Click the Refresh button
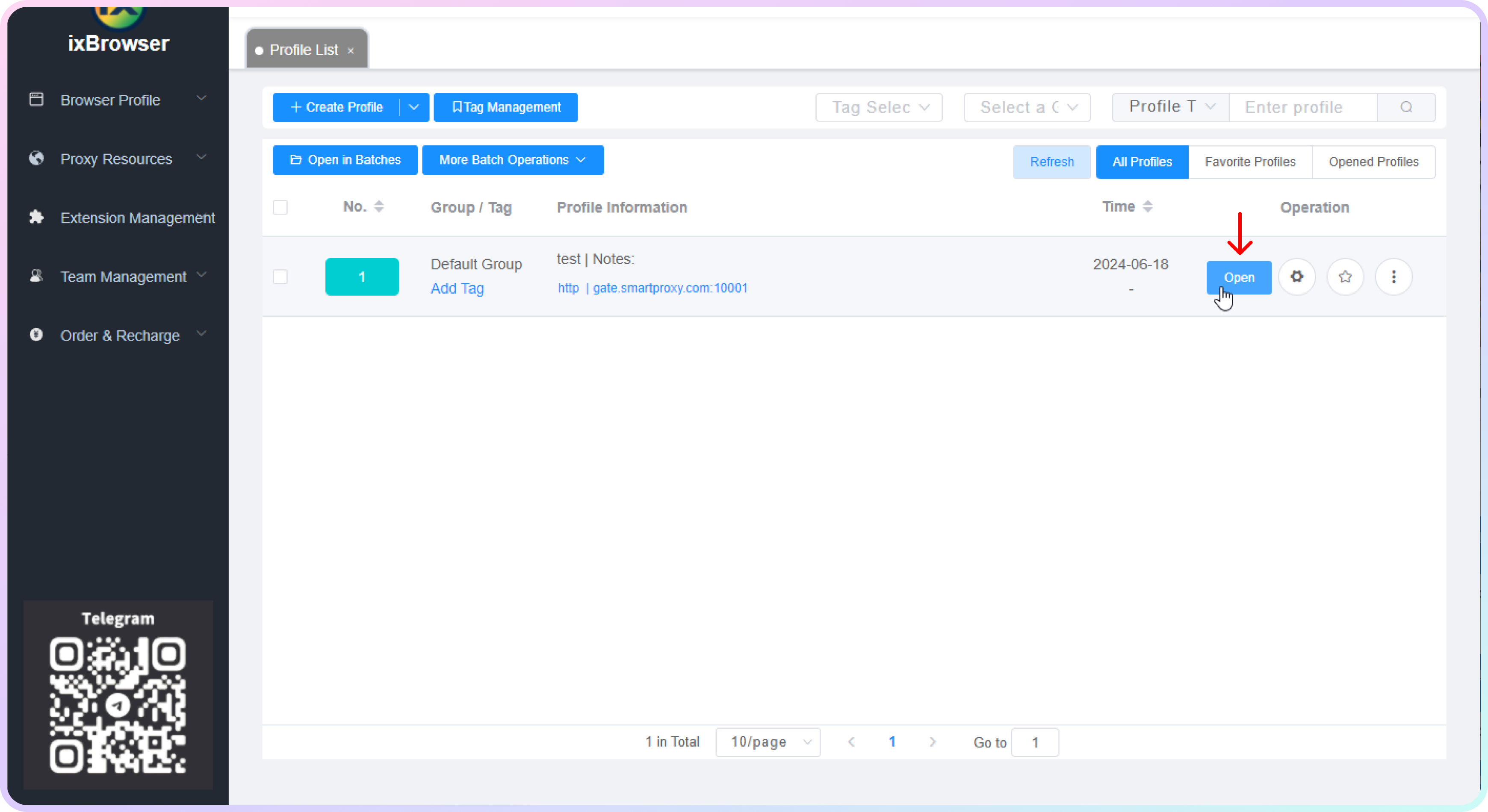 1052,161
